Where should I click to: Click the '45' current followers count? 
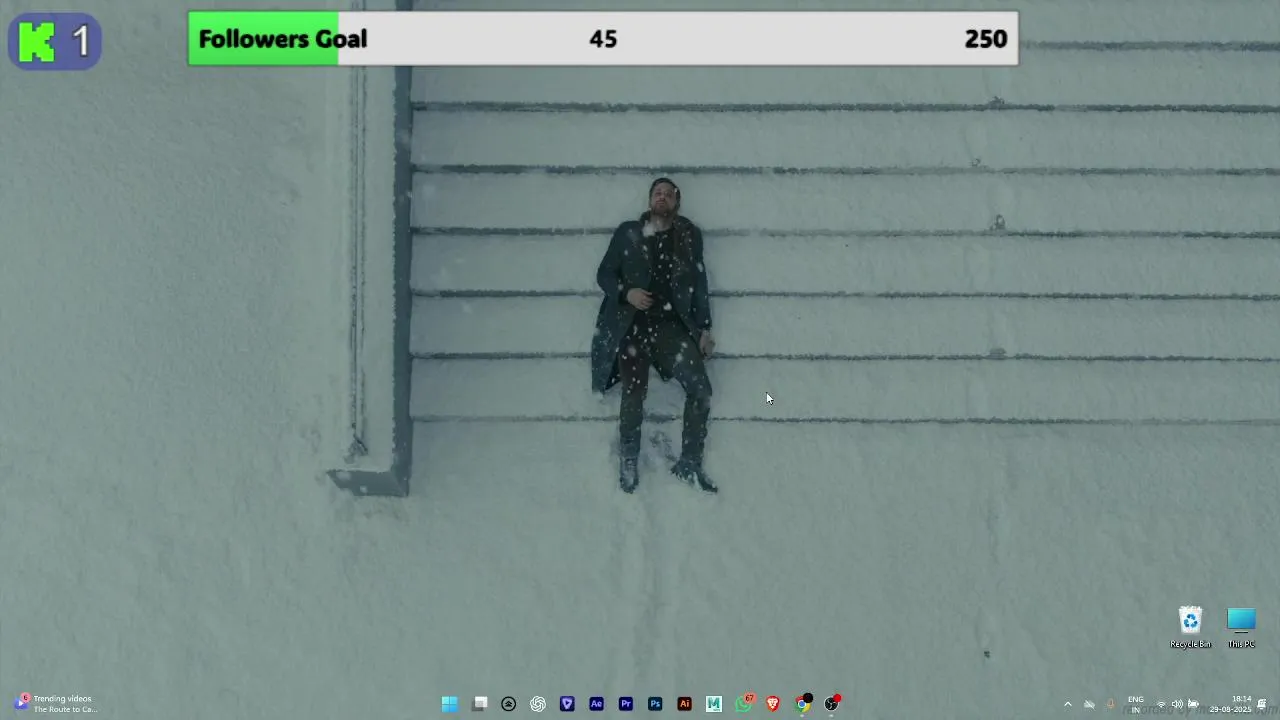pyautogui.click(x=603, y=39)
